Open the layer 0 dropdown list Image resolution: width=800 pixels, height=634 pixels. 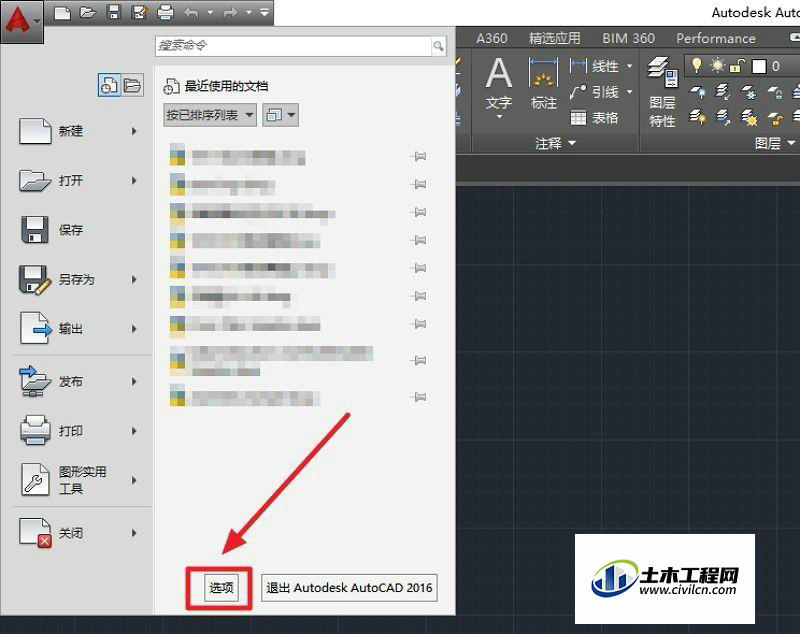click(743, 66)
